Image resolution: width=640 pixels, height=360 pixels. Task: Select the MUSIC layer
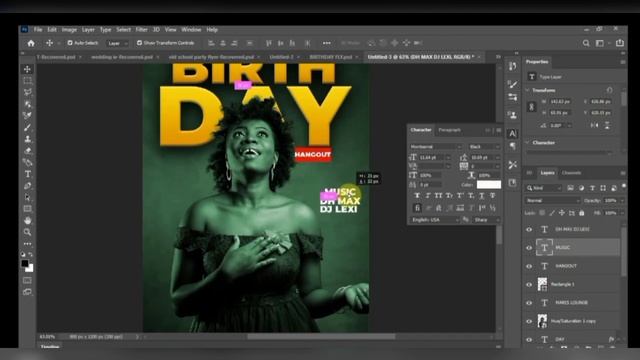[578, 248]
